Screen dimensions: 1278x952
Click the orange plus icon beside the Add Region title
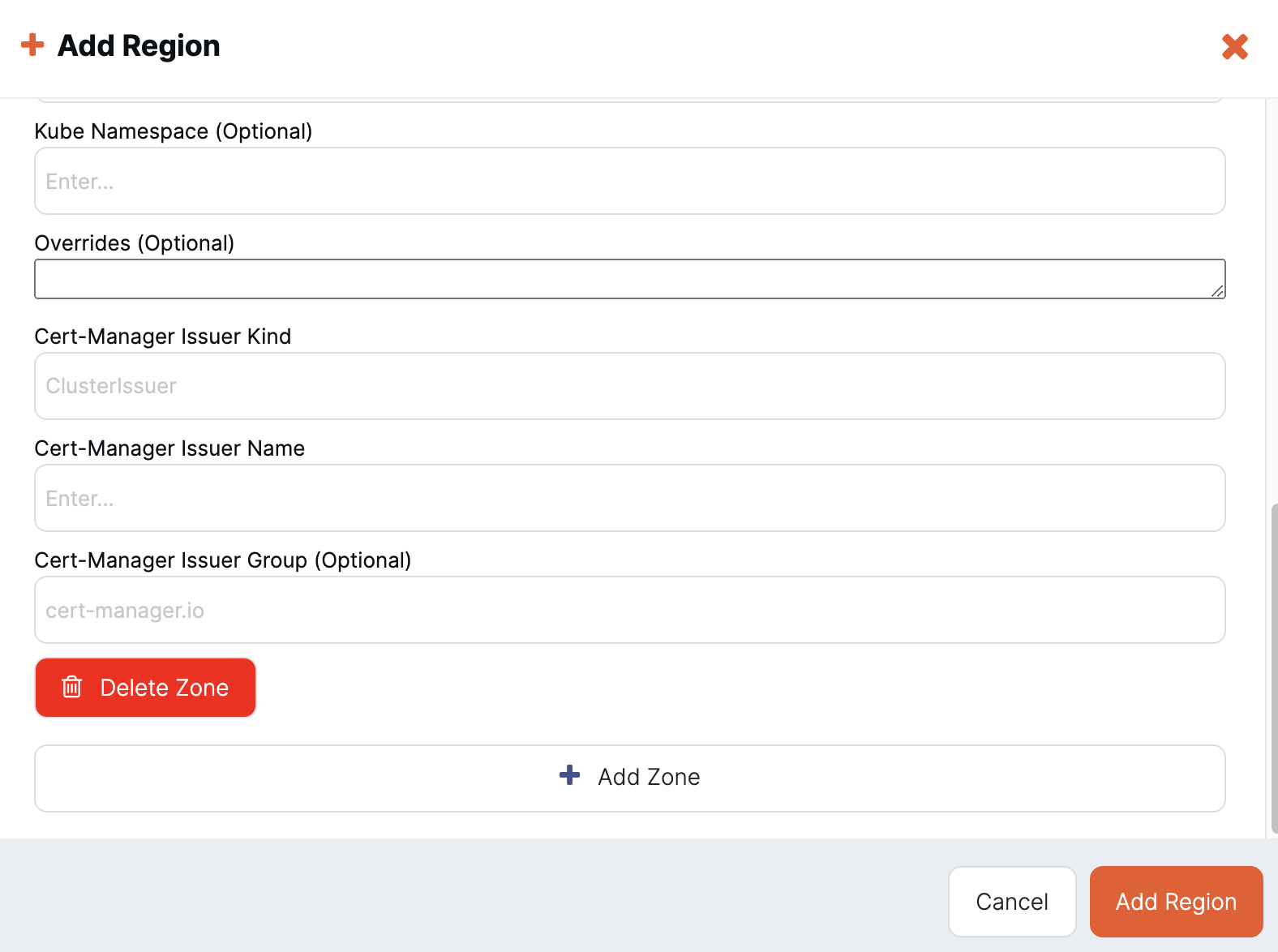(x=32, y=45)
